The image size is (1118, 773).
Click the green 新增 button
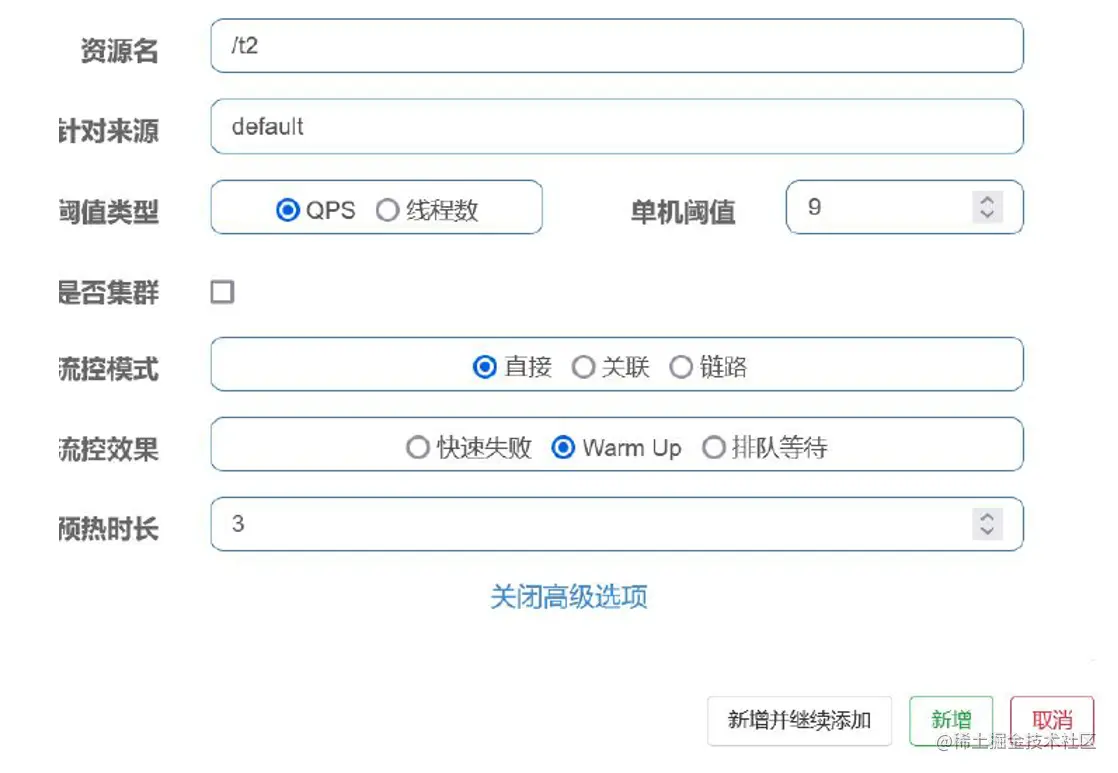(x=951, y=720)
